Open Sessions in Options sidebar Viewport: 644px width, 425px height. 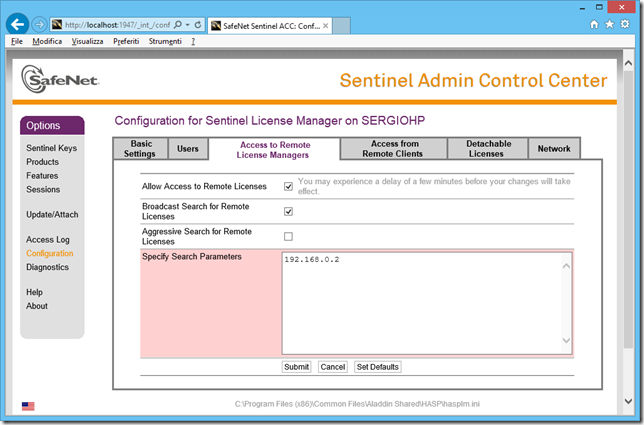pos(43,190)
